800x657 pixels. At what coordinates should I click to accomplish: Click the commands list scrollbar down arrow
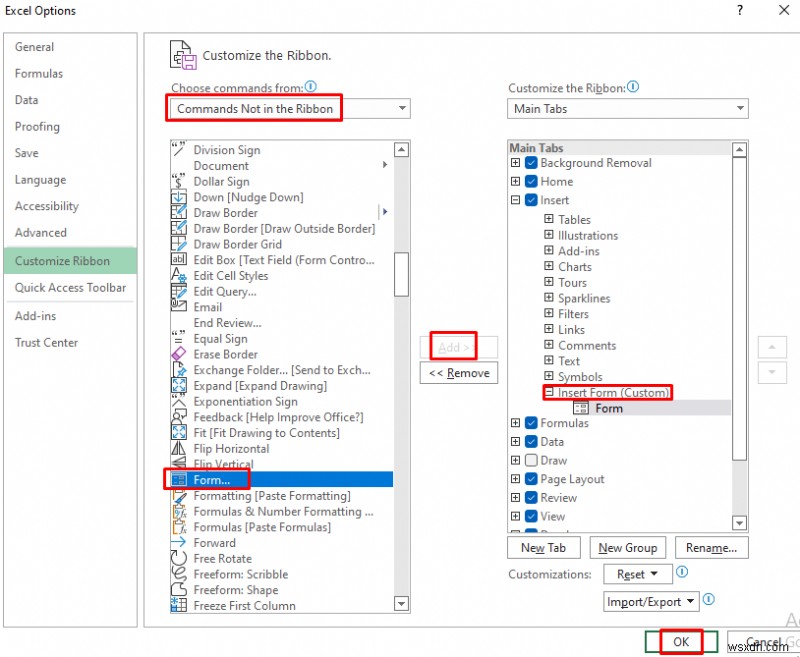click(x=401, y=604)
